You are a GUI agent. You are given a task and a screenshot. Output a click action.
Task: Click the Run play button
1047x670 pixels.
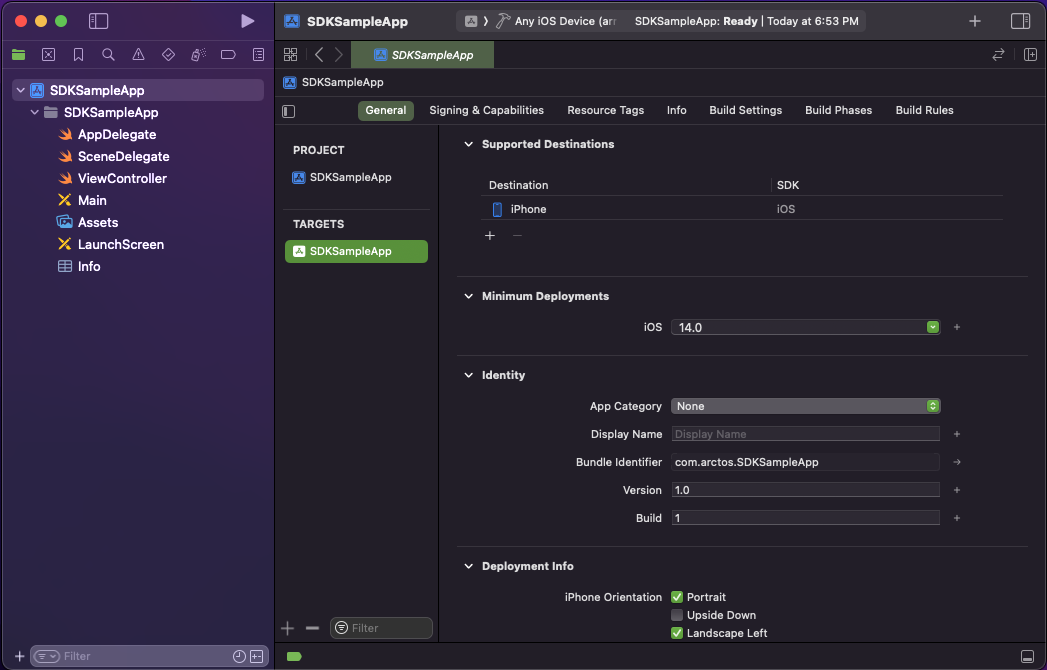pos(248,21)
